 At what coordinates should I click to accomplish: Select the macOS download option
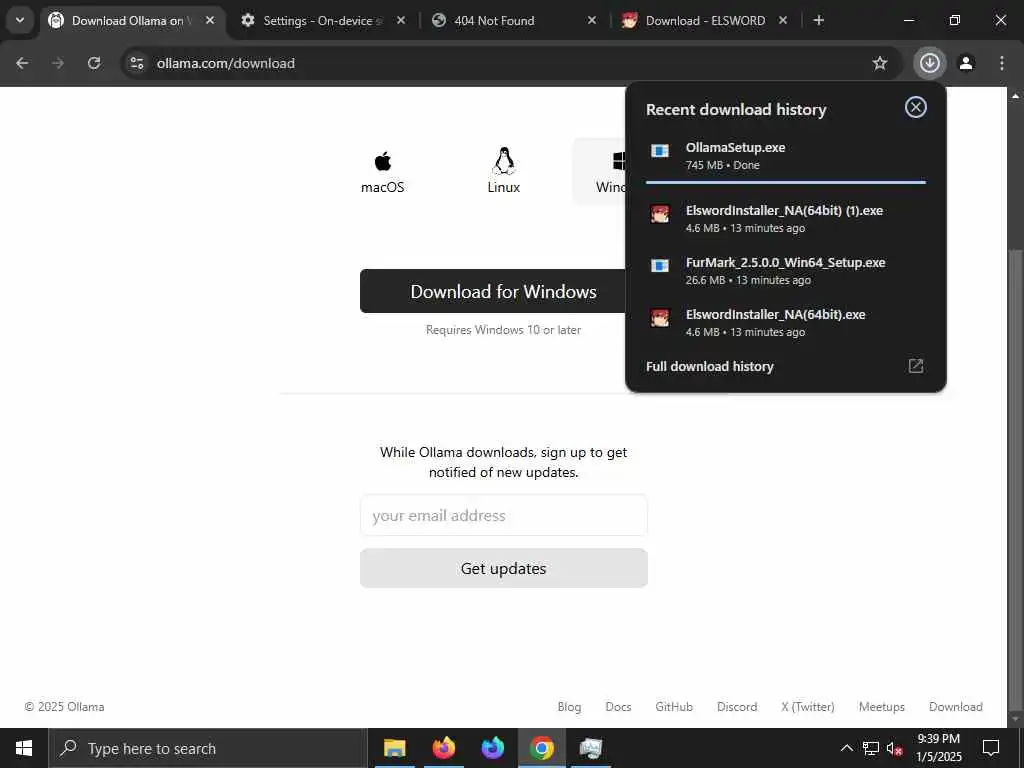pos(383,172)
